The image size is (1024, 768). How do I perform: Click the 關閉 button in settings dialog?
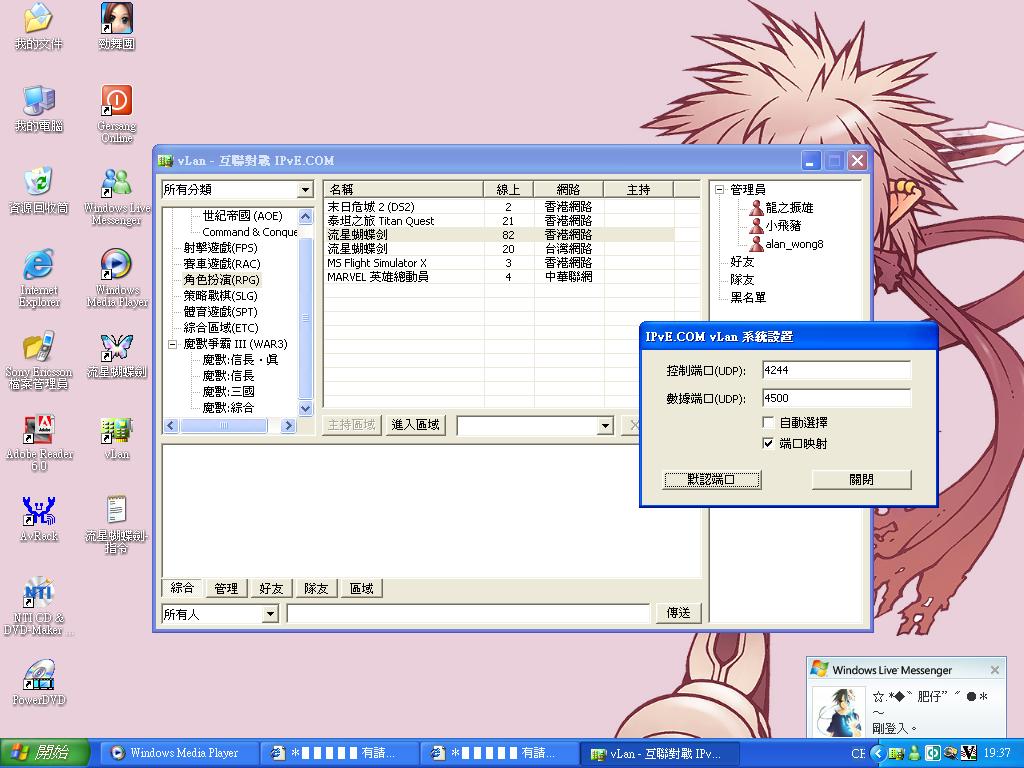pos(861,479)
